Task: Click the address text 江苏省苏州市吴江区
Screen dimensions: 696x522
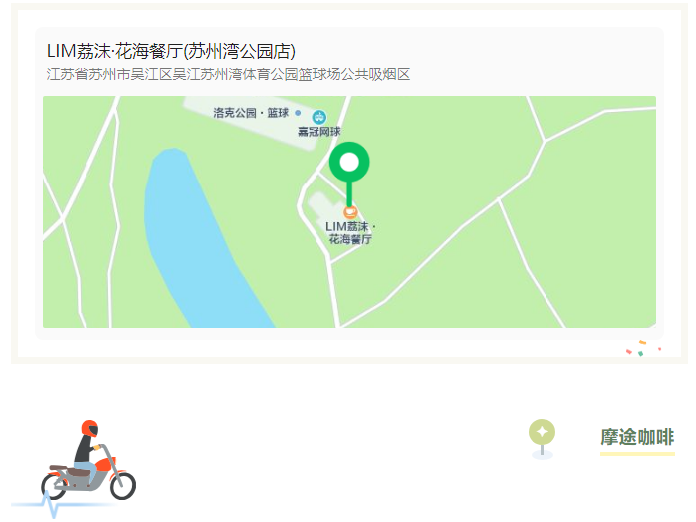Action: coord(109,74)
